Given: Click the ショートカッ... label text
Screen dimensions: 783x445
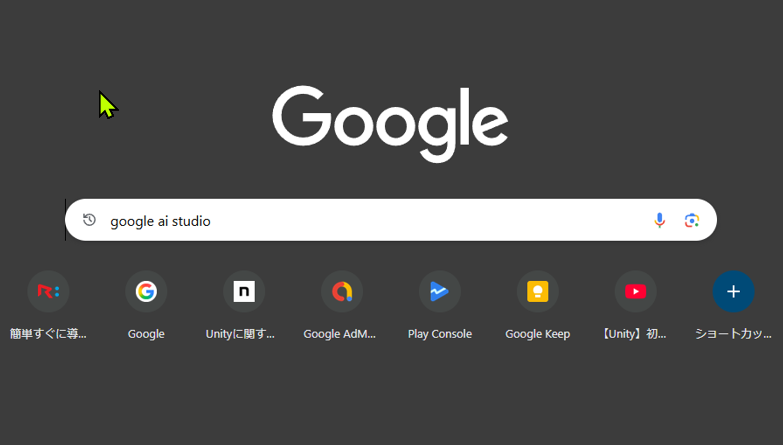Looking at the screenshot, I should pos(733,334).
